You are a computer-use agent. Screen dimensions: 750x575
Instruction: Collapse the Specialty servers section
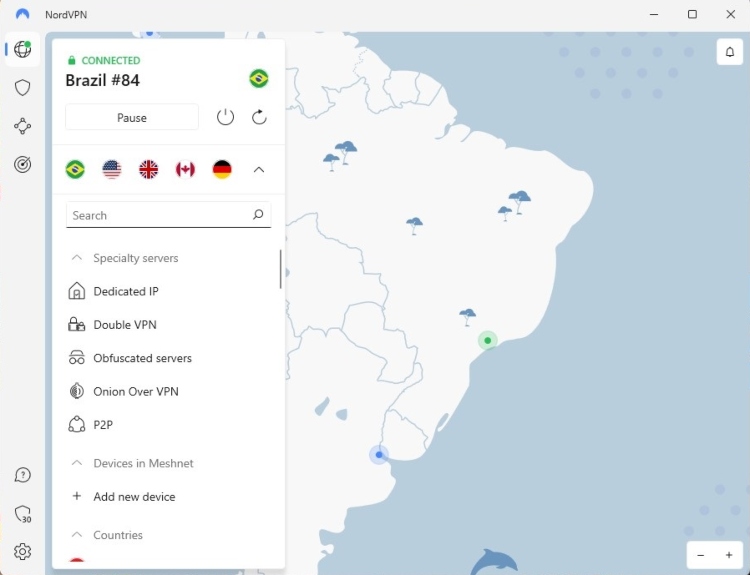click(77, 258)
